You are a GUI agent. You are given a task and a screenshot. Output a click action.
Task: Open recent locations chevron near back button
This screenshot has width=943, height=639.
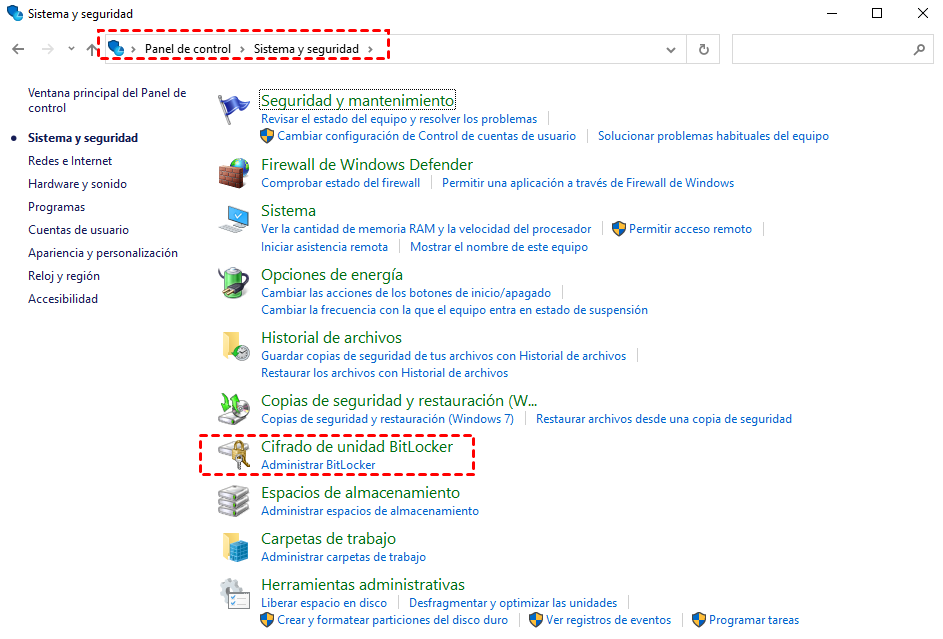[x=70, y=48]
